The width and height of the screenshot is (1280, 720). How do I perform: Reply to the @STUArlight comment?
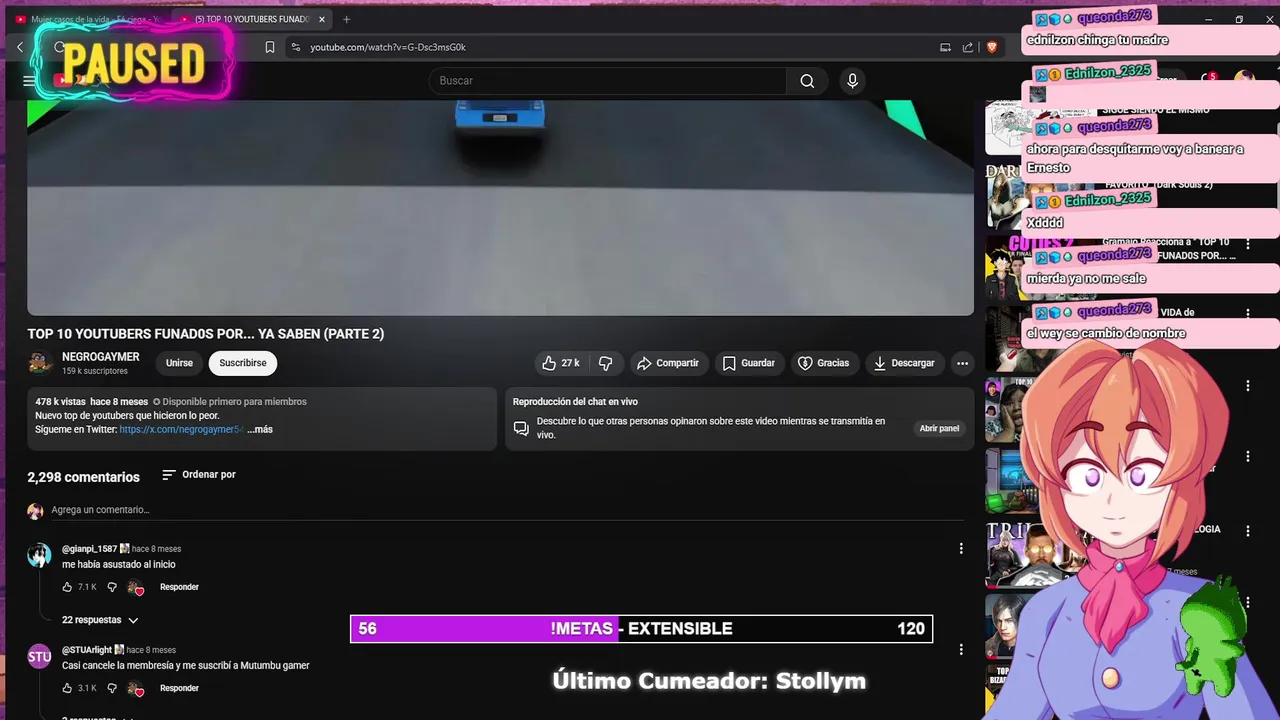(179, 688)
